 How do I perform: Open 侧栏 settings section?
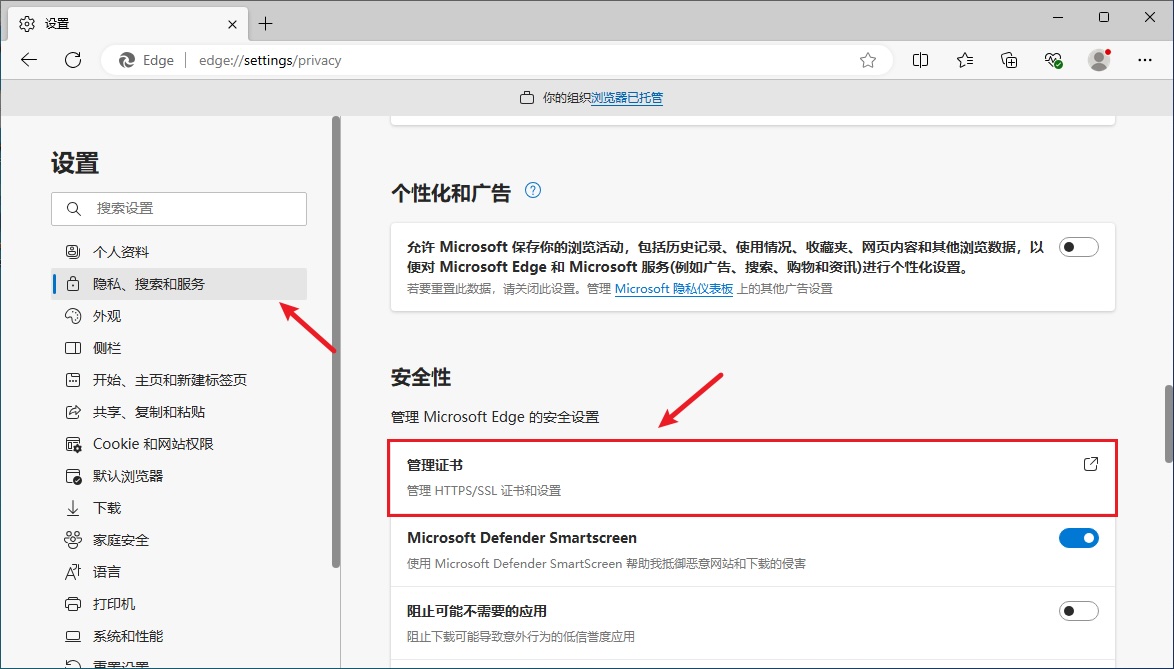point(179,348)
